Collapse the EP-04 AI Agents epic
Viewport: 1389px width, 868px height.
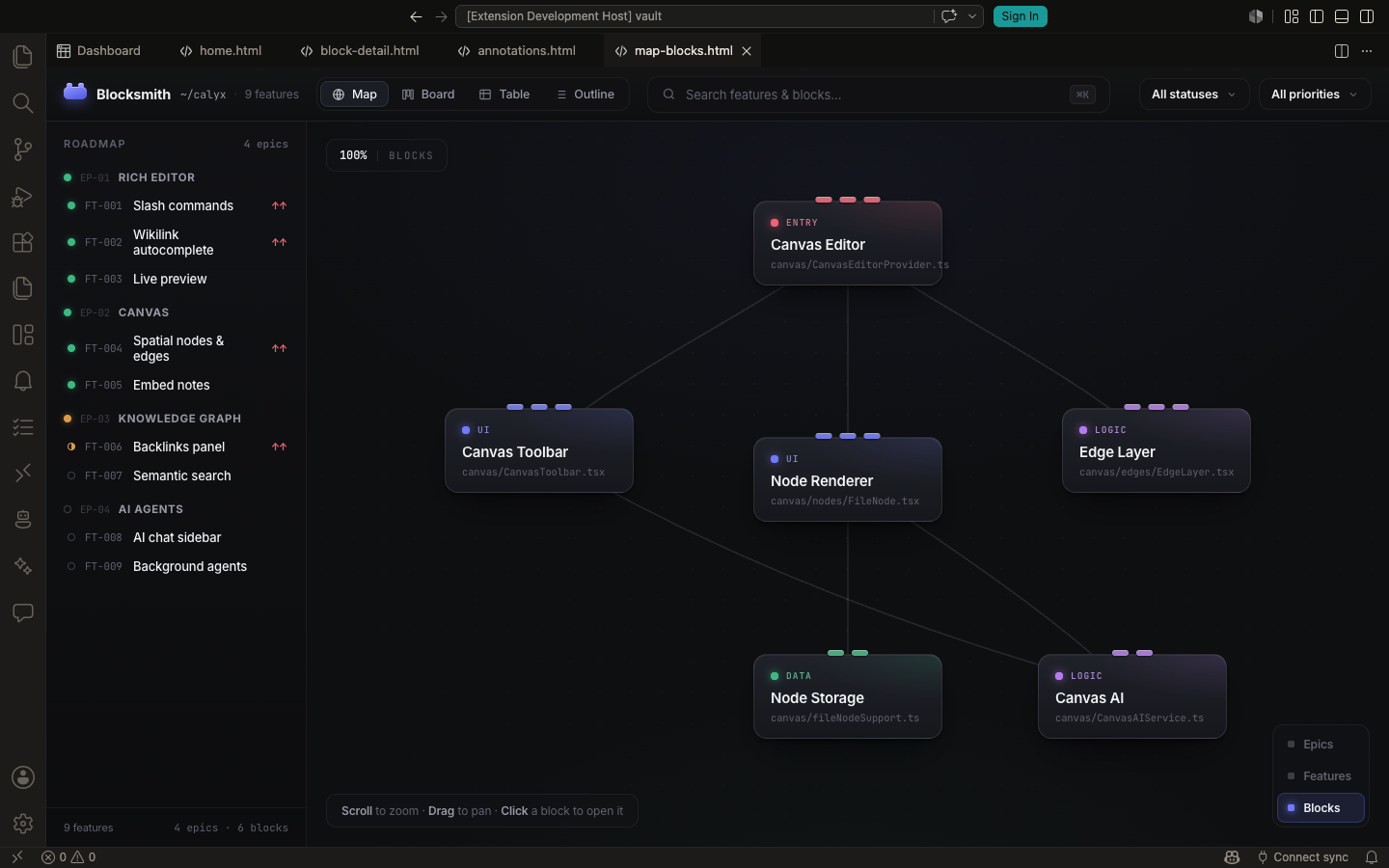(176, 509)
